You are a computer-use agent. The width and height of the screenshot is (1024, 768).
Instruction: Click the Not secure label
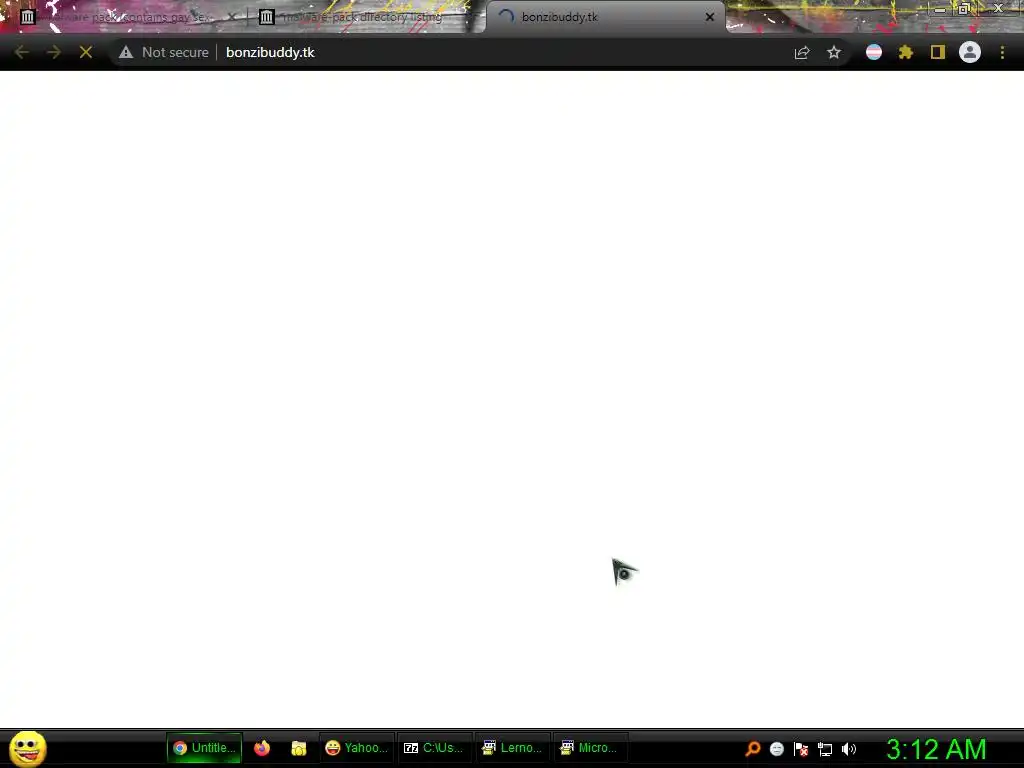[x=175, y=52]
